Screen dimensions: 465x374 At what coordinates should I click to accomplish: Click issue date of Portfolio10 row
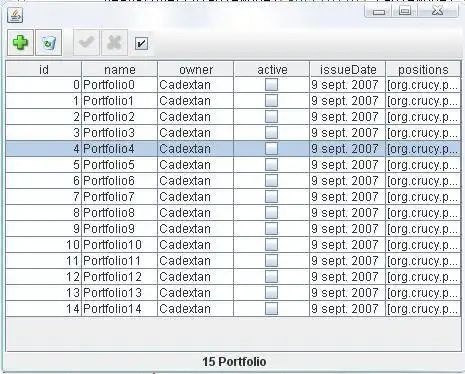[x=348, y=245]
